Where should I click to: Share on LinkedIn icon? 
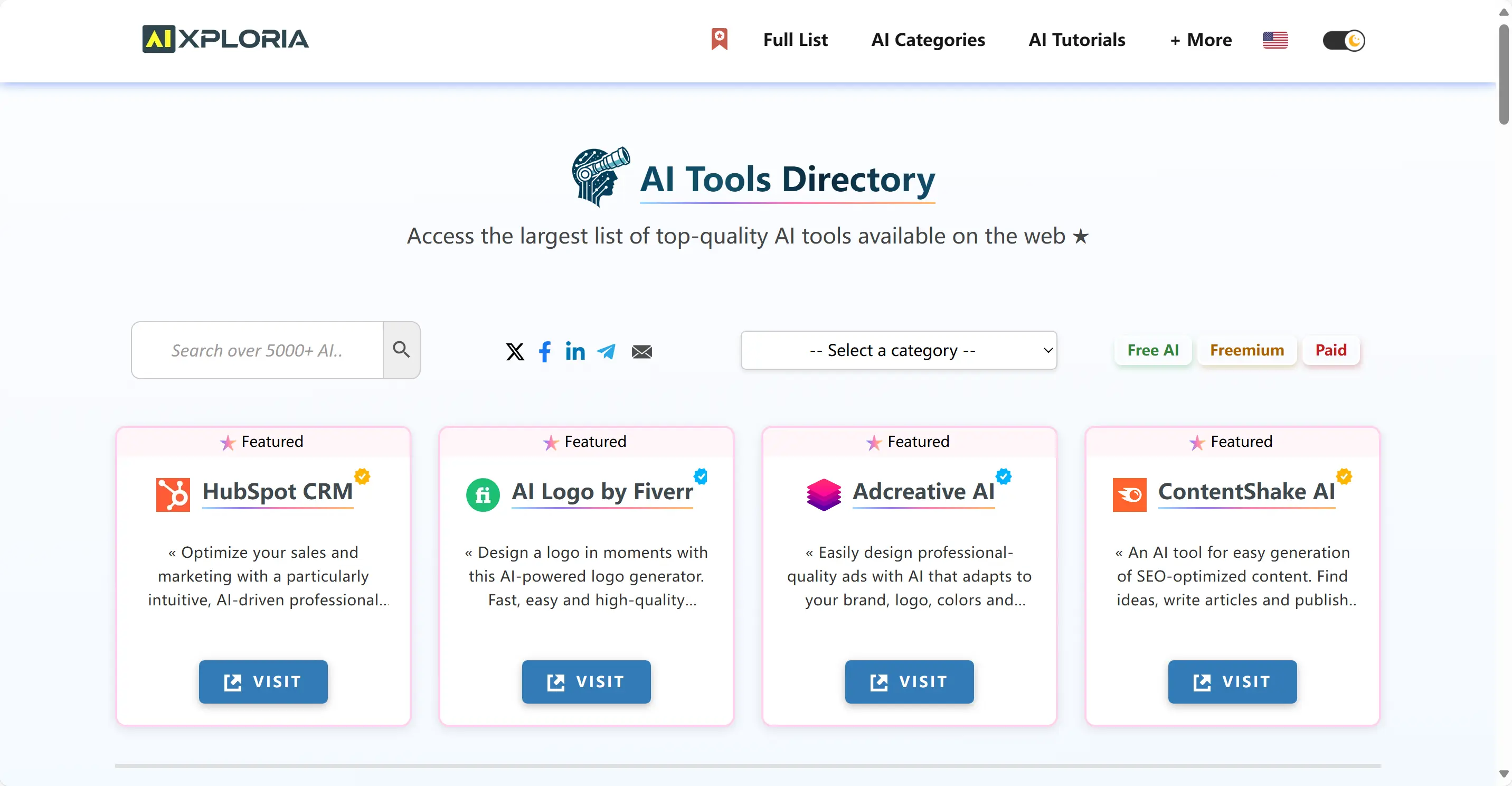[575, 351]
